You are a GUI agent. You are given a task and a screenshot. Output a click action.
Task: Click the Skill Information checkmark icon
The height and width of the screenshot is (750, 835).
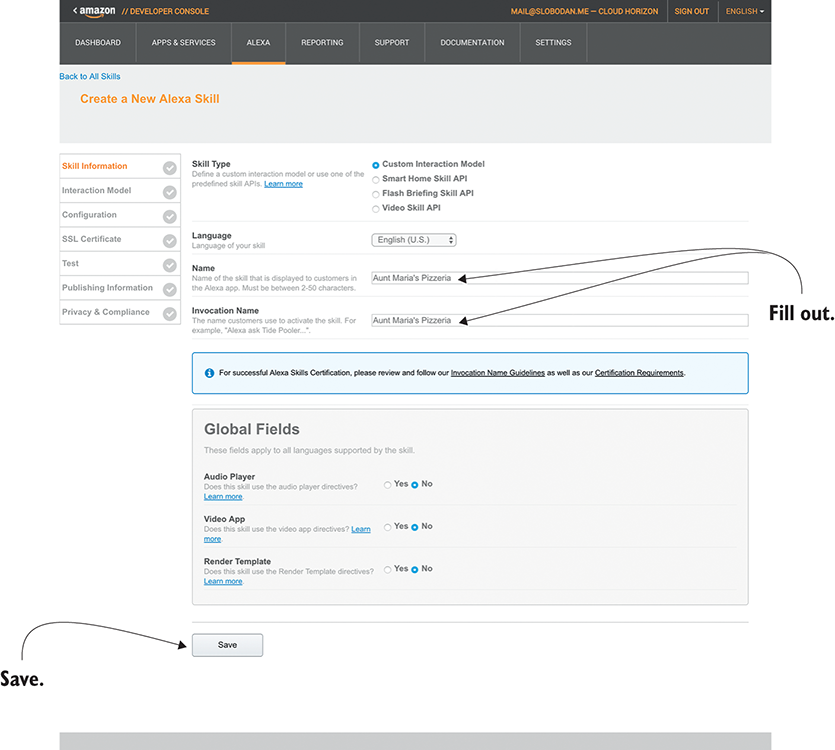click(x=170, y=168)
